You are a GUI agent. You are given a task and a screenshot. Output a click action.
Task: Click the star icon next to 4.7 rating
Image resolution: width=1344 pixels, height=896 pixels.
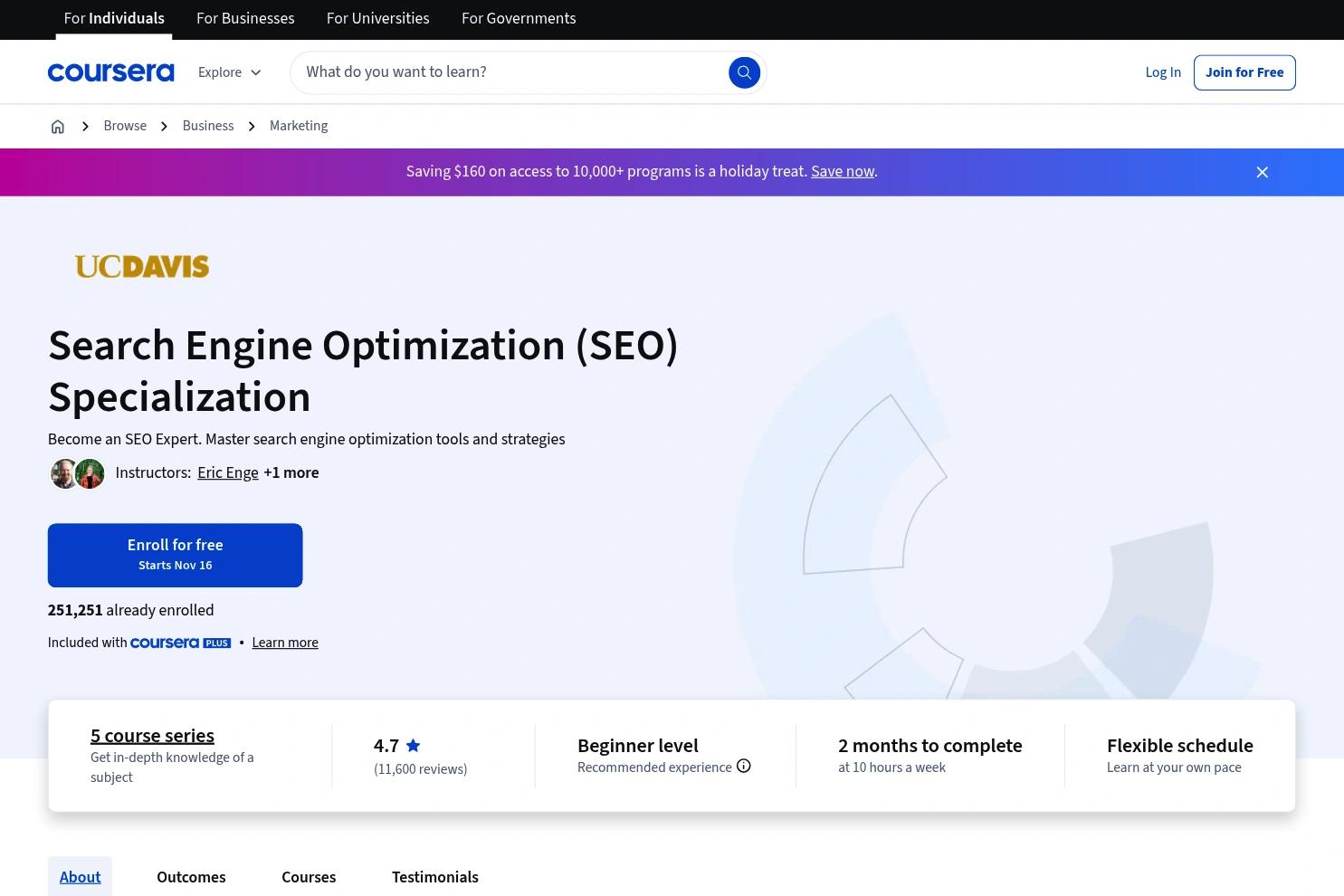pos(413,744)
